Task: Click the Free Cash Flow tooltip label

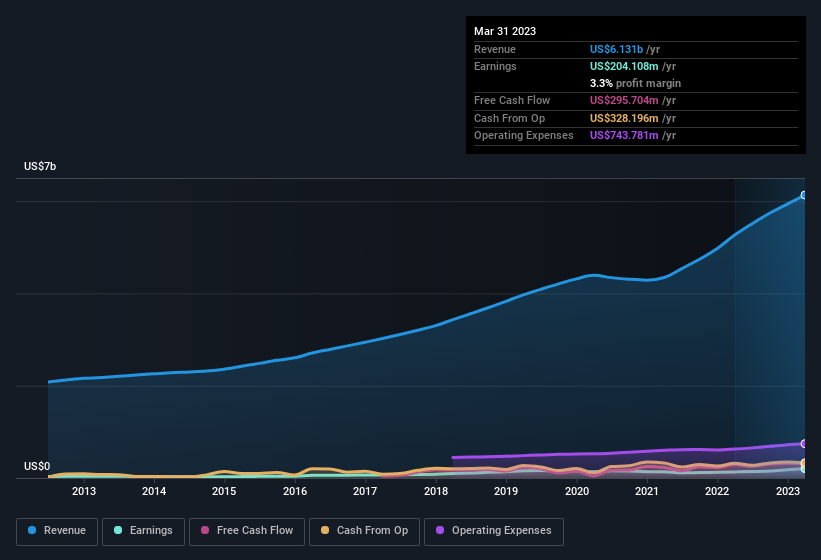Action: point(512,100)
